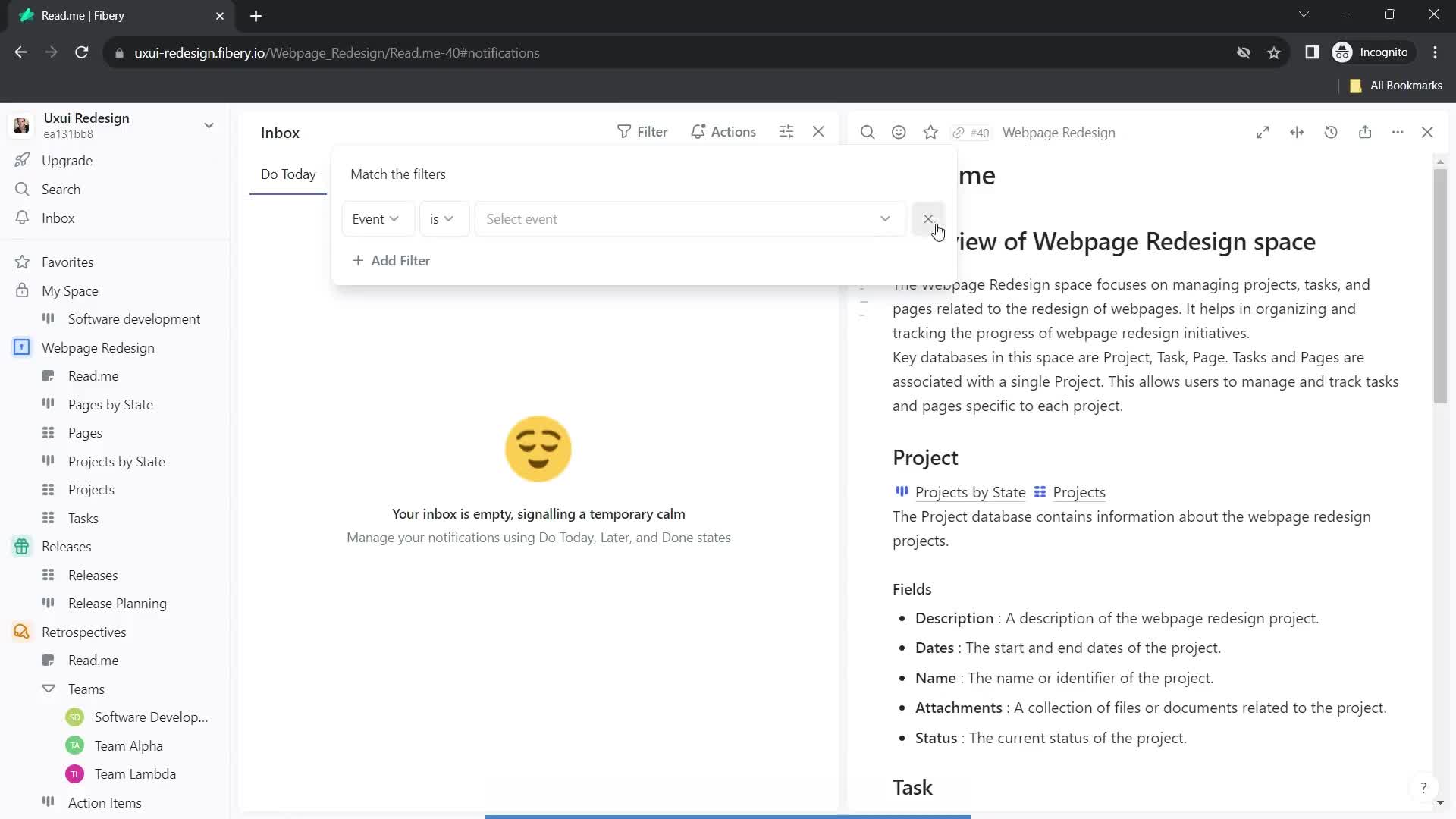Viewport: 1456px width, 819px height.
Task: Click the share/export icon in toolbar
Action: (1367, 132)
